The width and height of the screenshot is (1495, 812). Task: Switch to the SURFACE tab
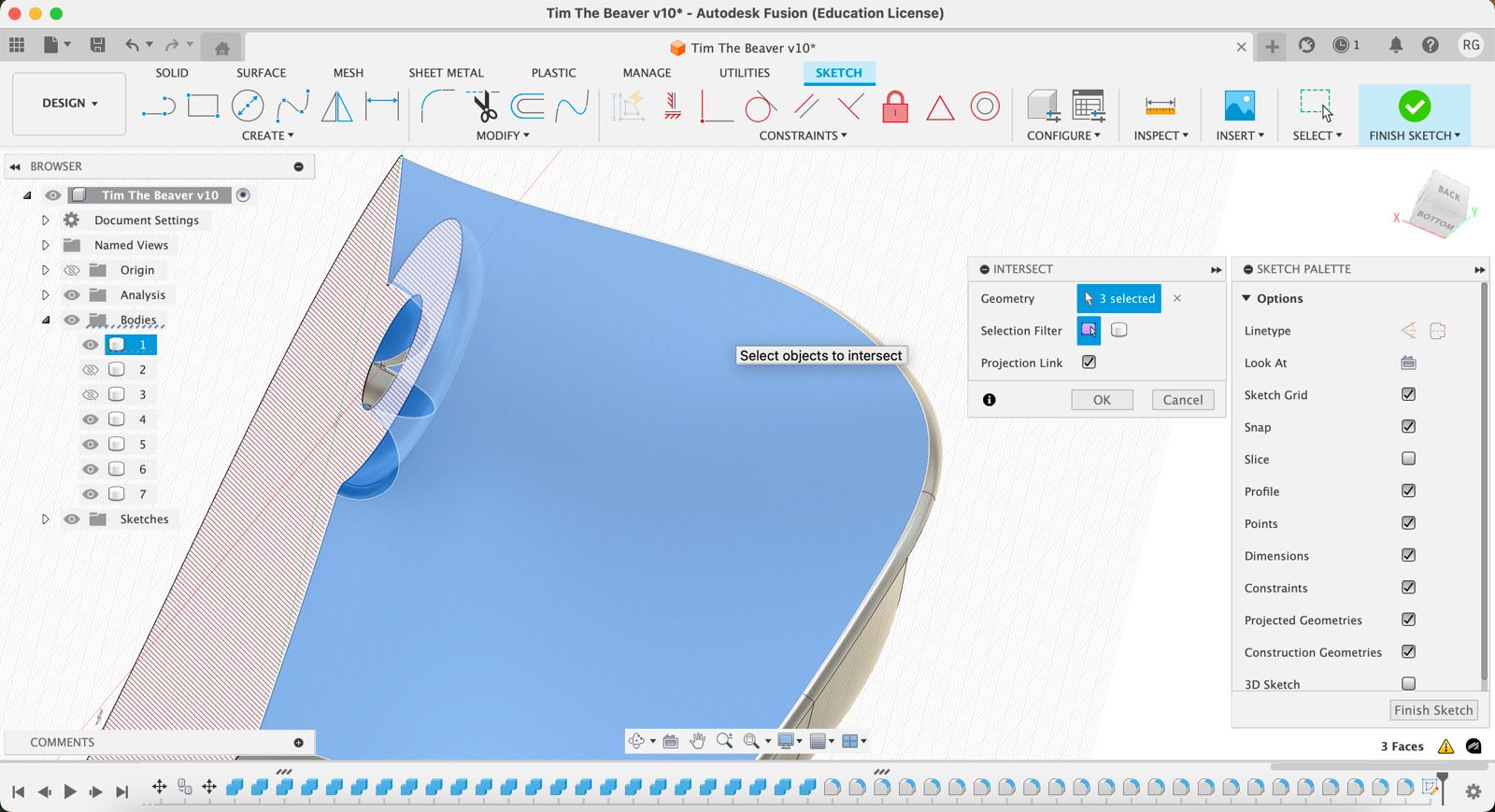point(261,73)
